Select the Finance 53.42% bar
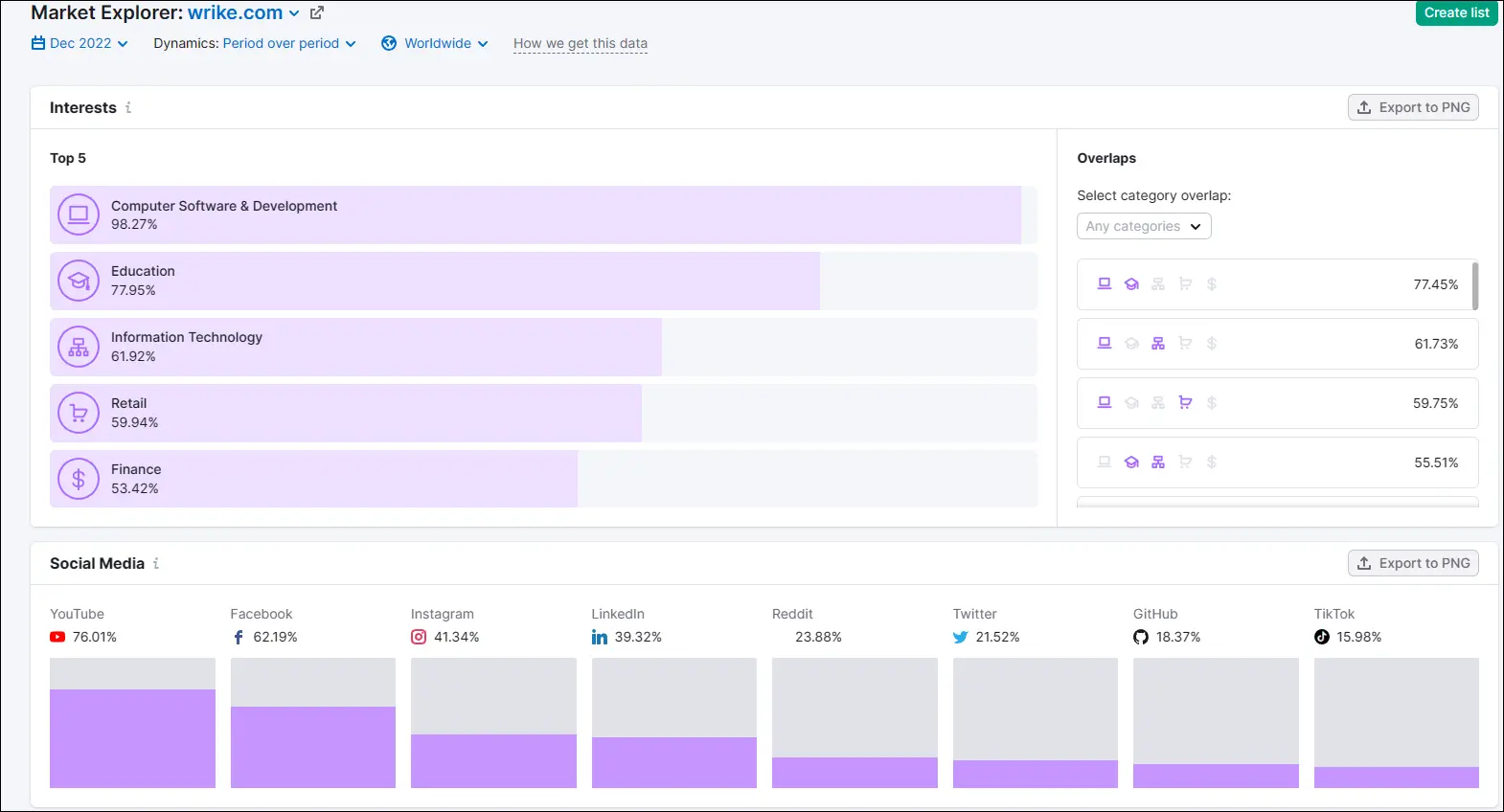The image size is (1504, 812). (x=543, y=479)
